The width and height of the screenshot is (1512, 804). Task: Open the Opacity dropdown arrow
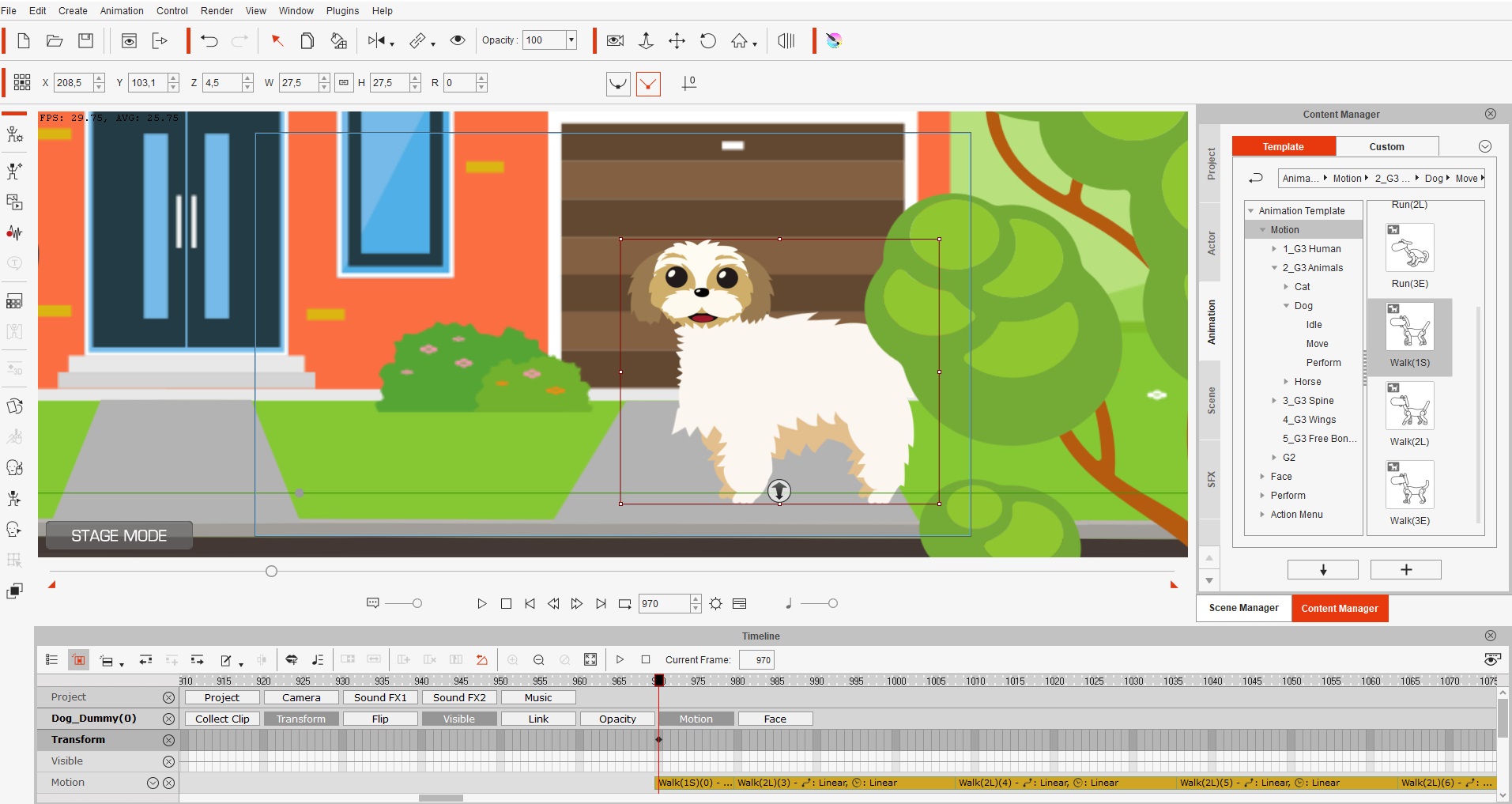pyautogui.click(x=571, y=40)
